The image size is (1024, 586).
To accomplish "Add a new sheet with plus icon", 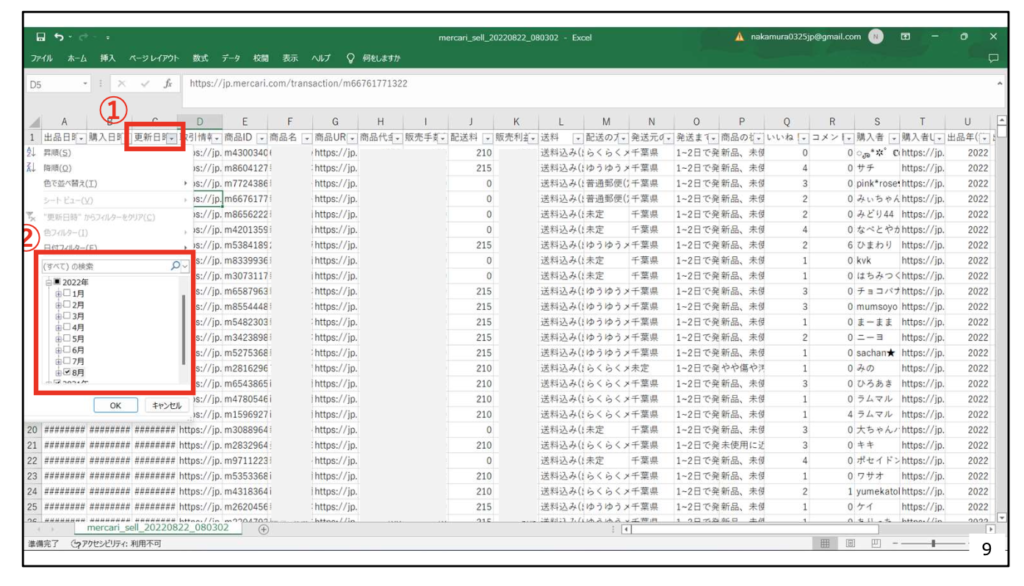I will pos(263,528).
